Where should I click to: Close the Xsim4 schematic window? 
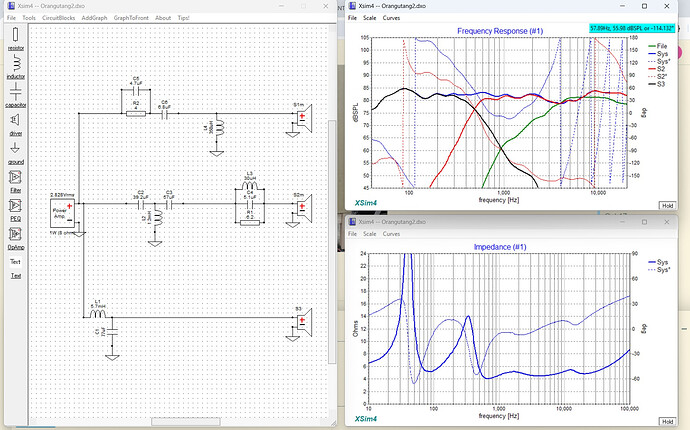click(x=326, y=6)
